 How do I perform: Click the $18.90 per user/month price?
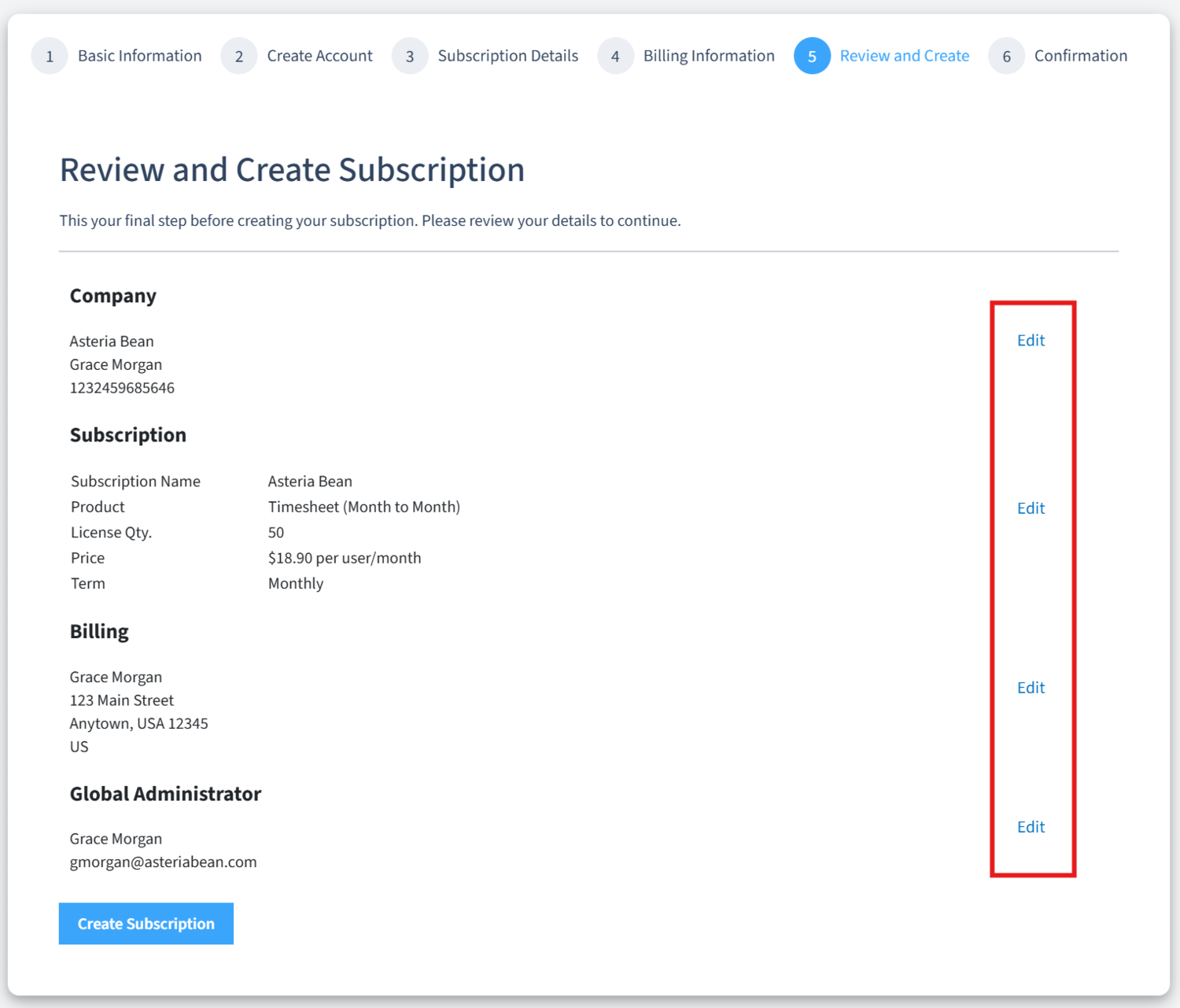point(345,558)
